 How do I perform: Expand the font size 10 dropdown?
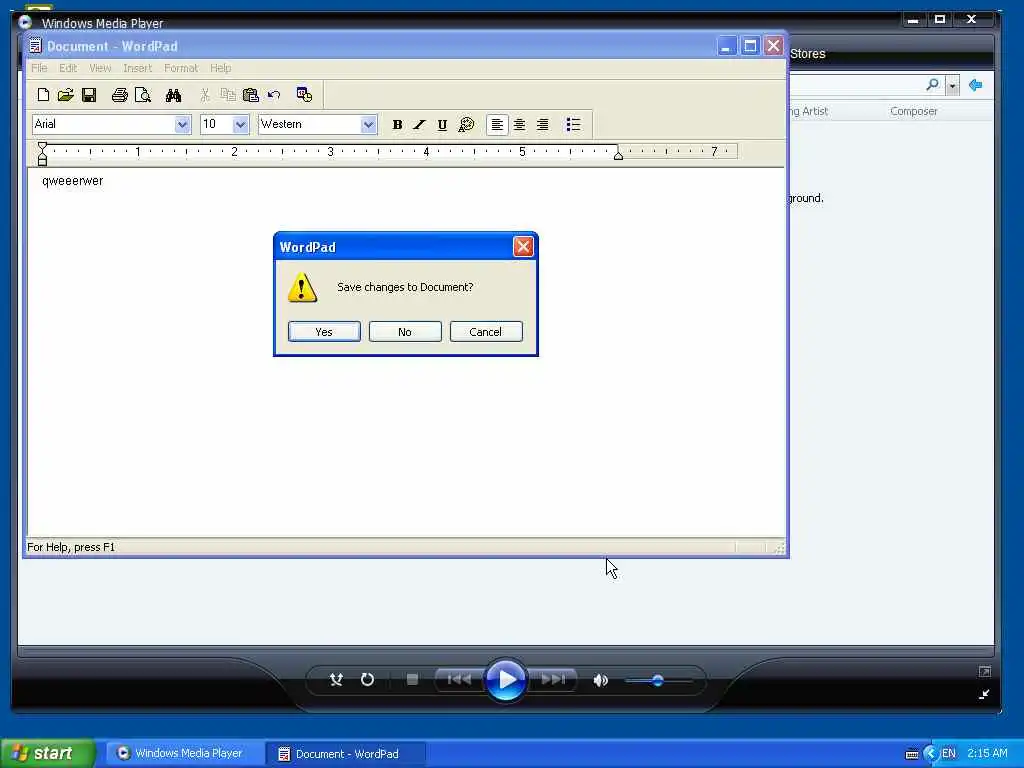coord(240,124)
